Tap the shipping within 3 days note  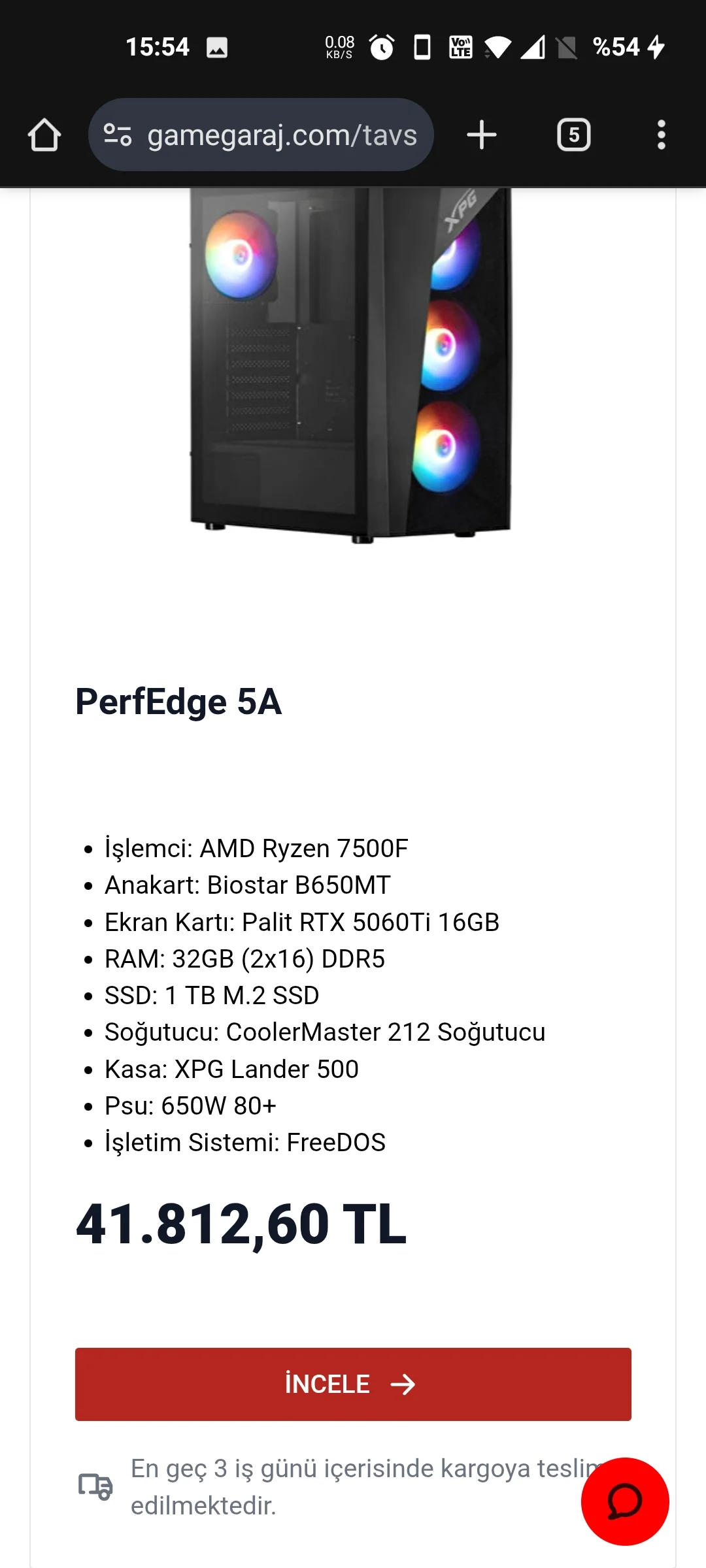pos(353,1486)
